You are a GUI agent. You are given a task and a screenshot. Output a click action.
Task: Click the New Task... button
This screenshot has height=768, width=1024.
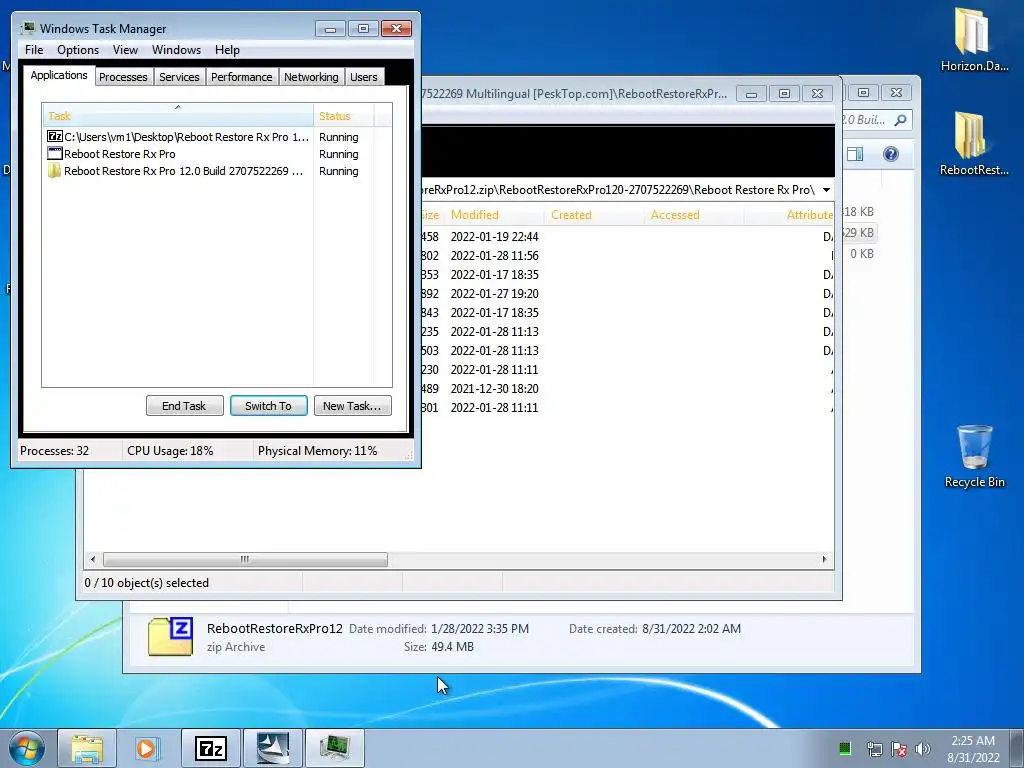point(352,406)
